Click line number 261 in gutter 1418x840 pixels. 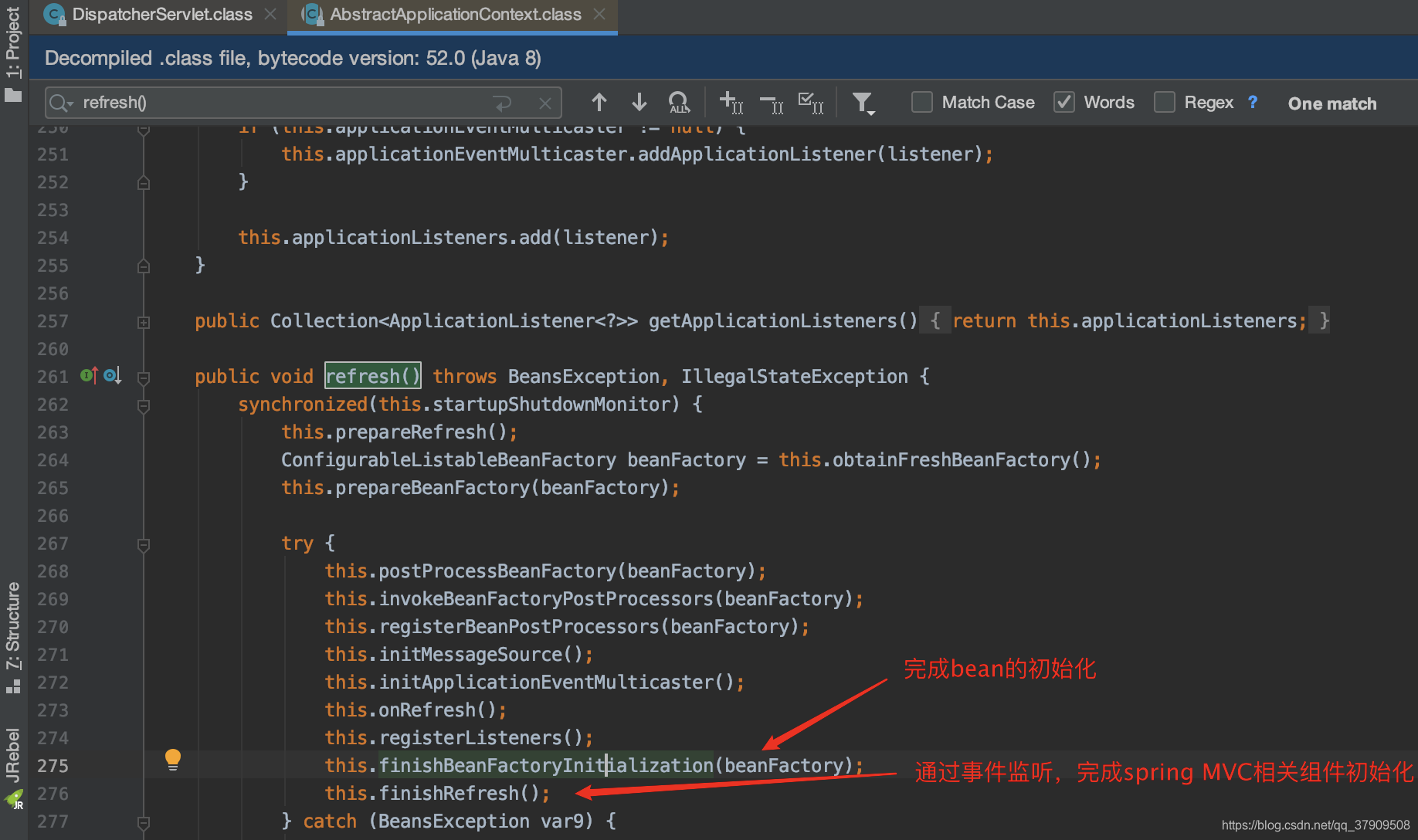pos(53,377)
